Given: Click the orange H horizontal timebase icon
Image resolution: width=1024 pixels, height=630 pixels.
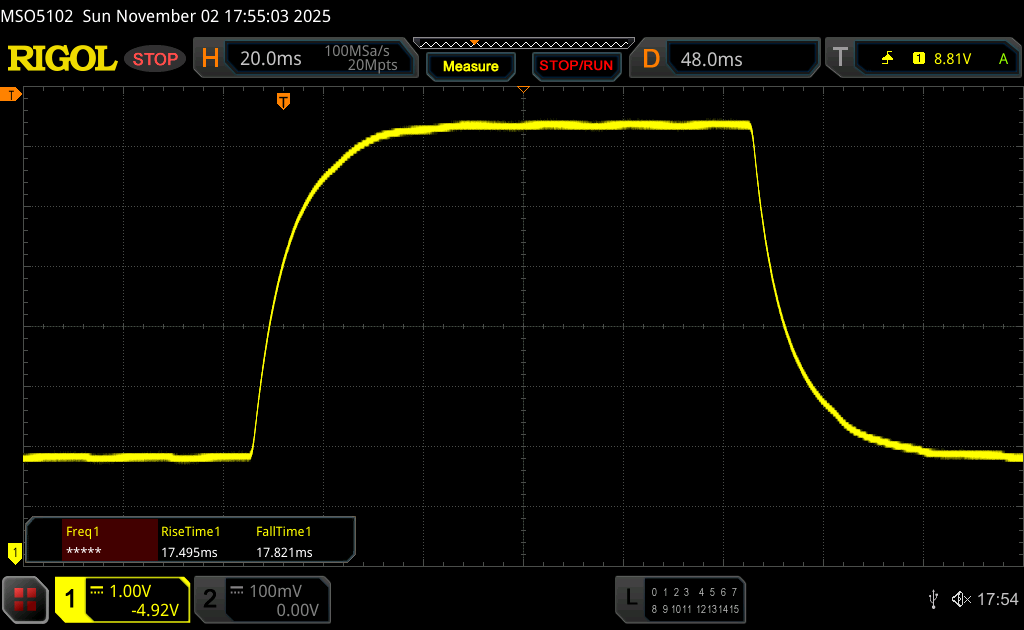Looking at the screenshot, I should tap(210, 59).
